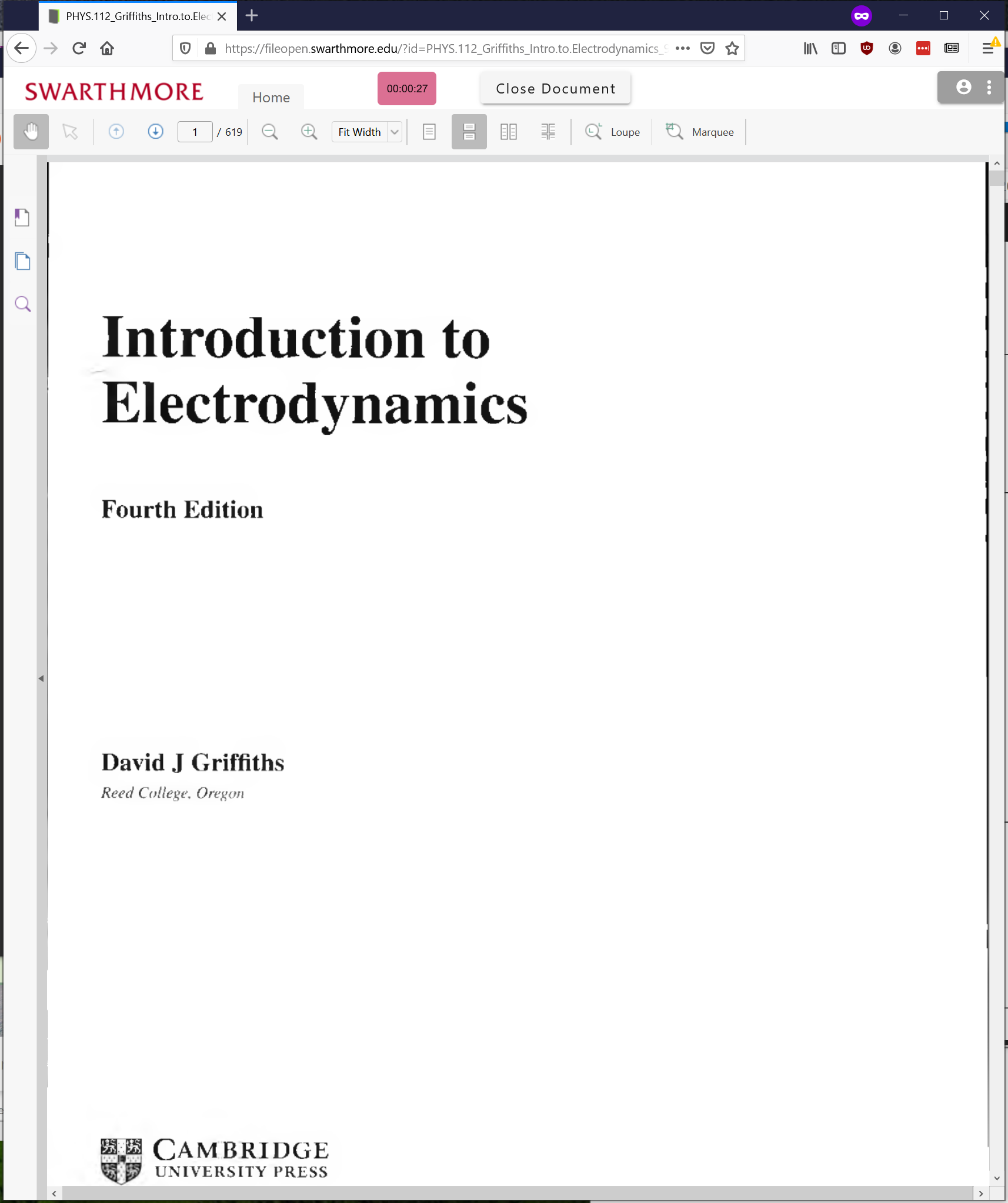This screenshot has height=1203, width=1008.
Task: Collapse the side panel arrow
Action: coord(41,678)
